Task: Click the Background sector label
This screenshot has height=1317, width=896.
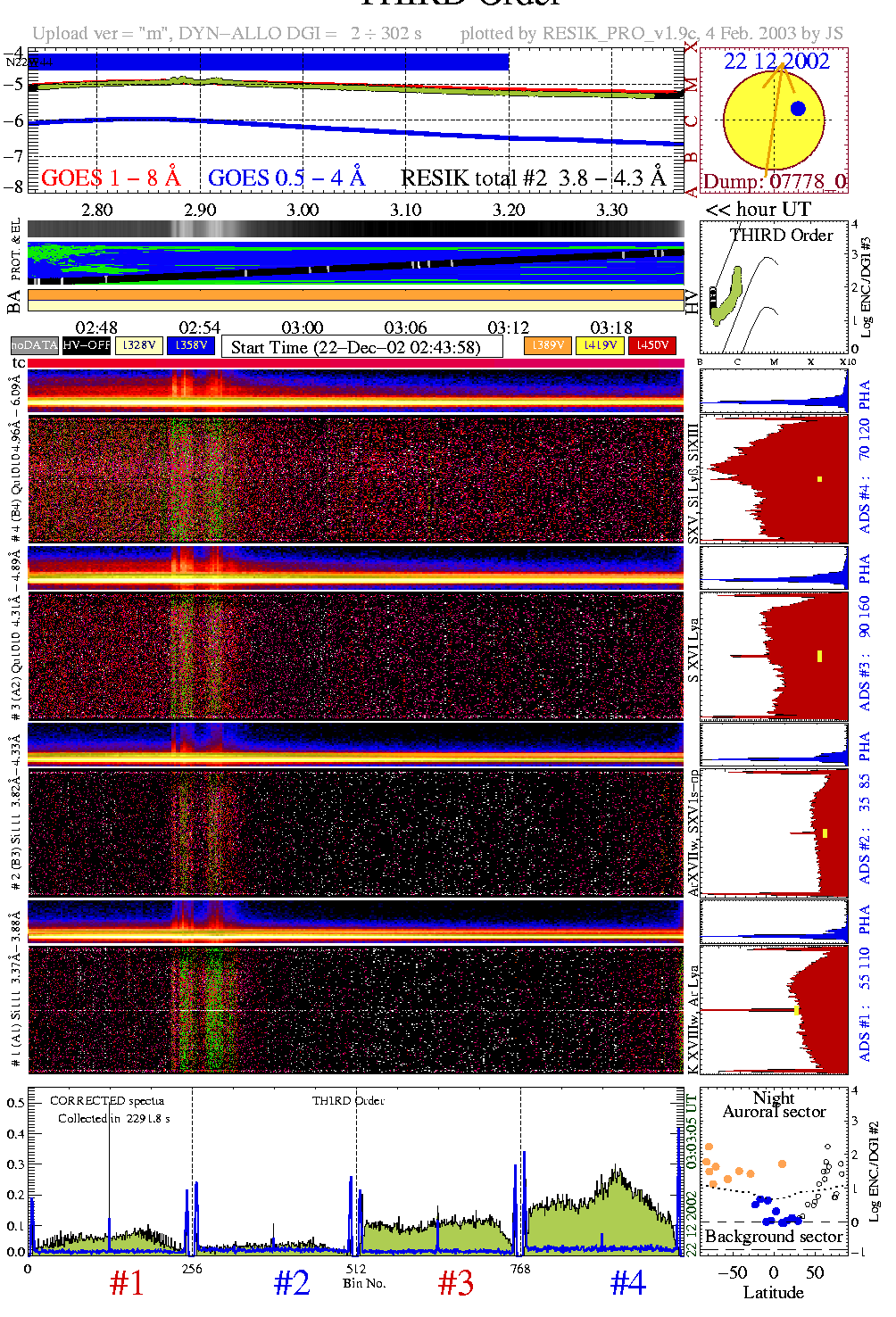Action: 773,1237
